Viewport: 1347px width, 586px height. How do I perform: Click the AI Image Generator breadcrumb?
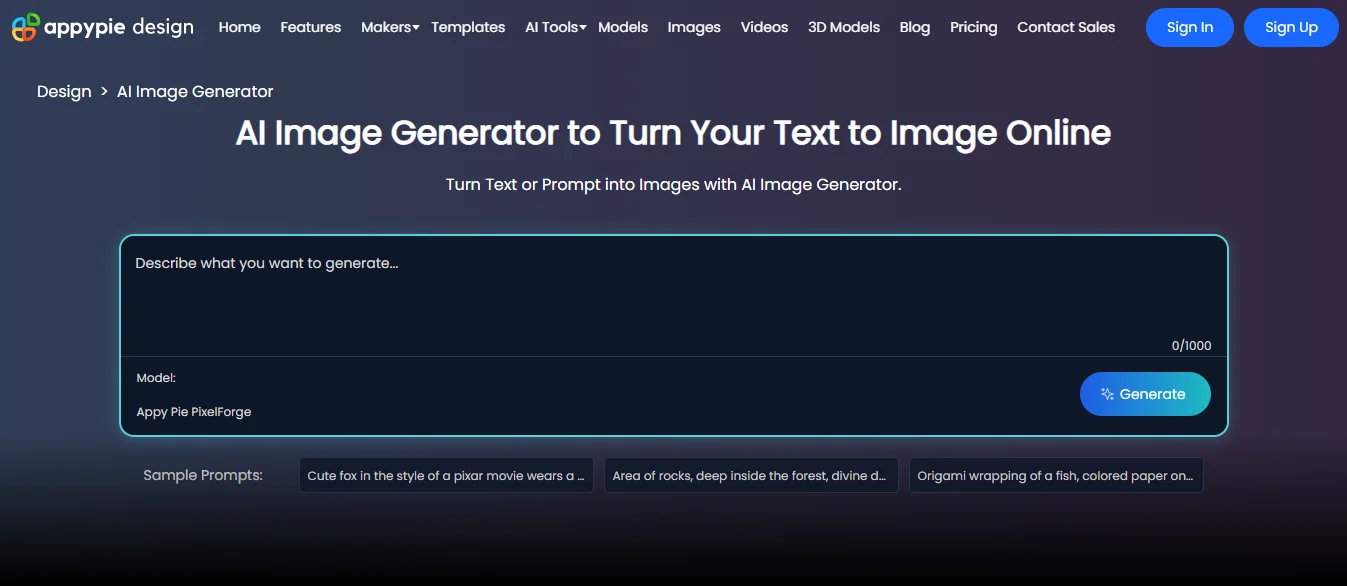pyautogui.click(x=195, y=91)
